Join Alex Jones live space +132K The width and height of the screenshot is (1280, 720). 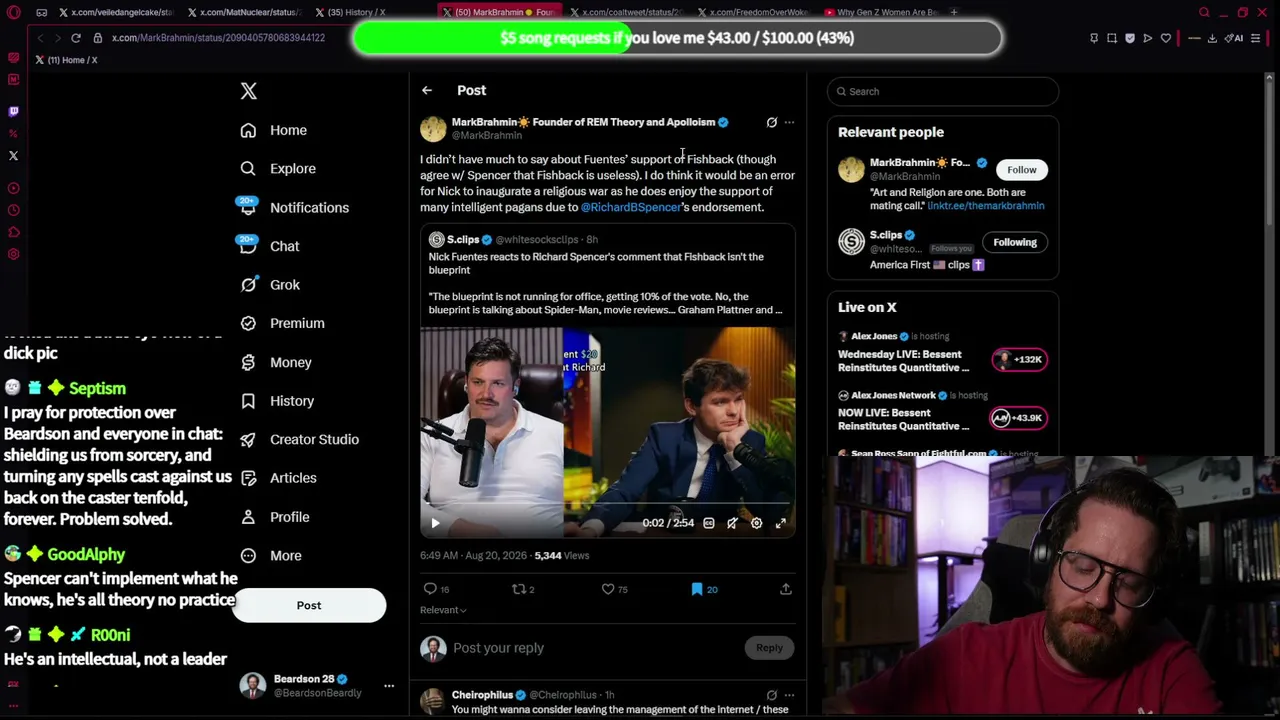click(1019, 360)
